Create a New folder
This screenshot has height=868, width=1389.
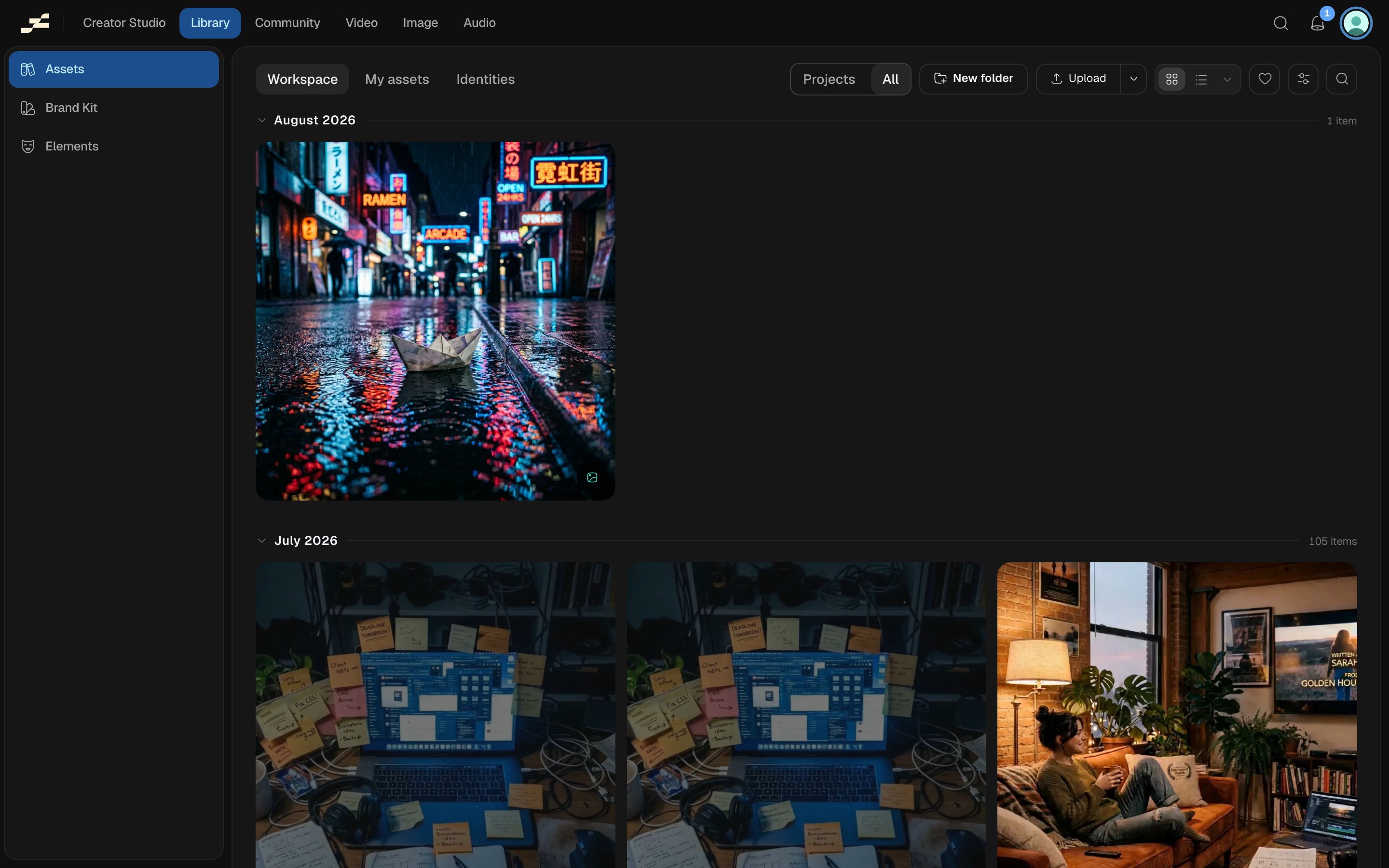coord(973,79)
